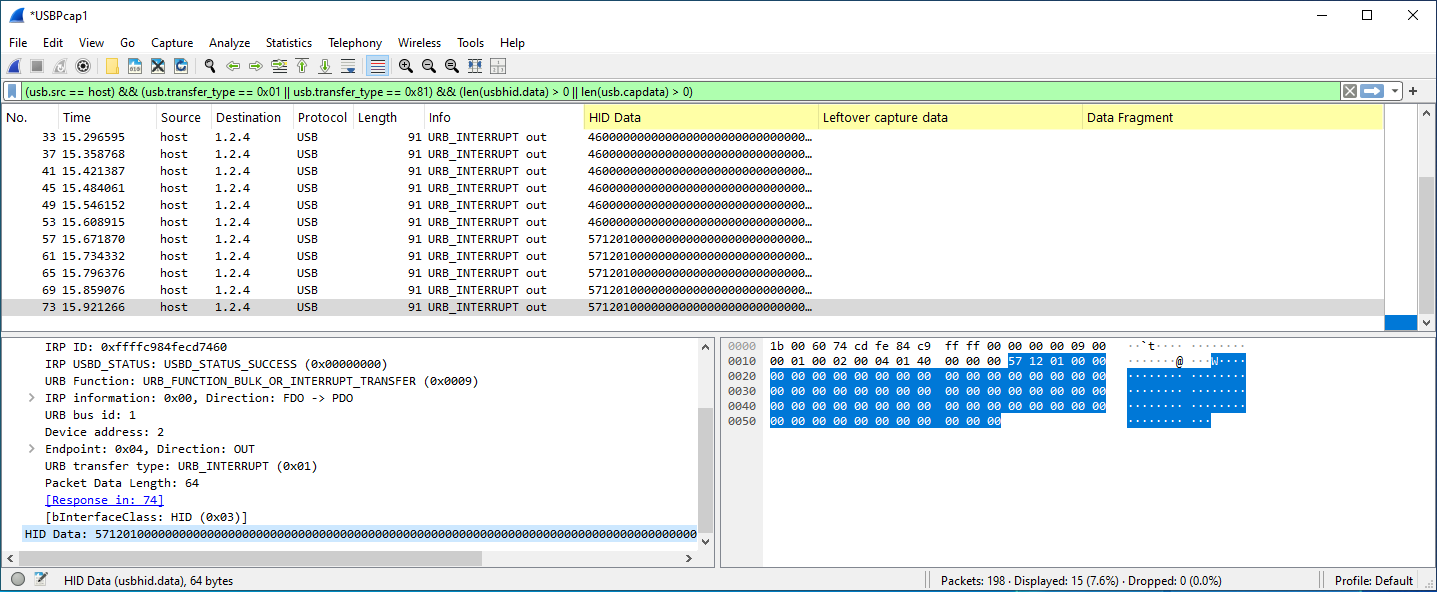This screenshot has width=1437, height=592.
Task: Edit the capture file comment
Action: point(42,578)
